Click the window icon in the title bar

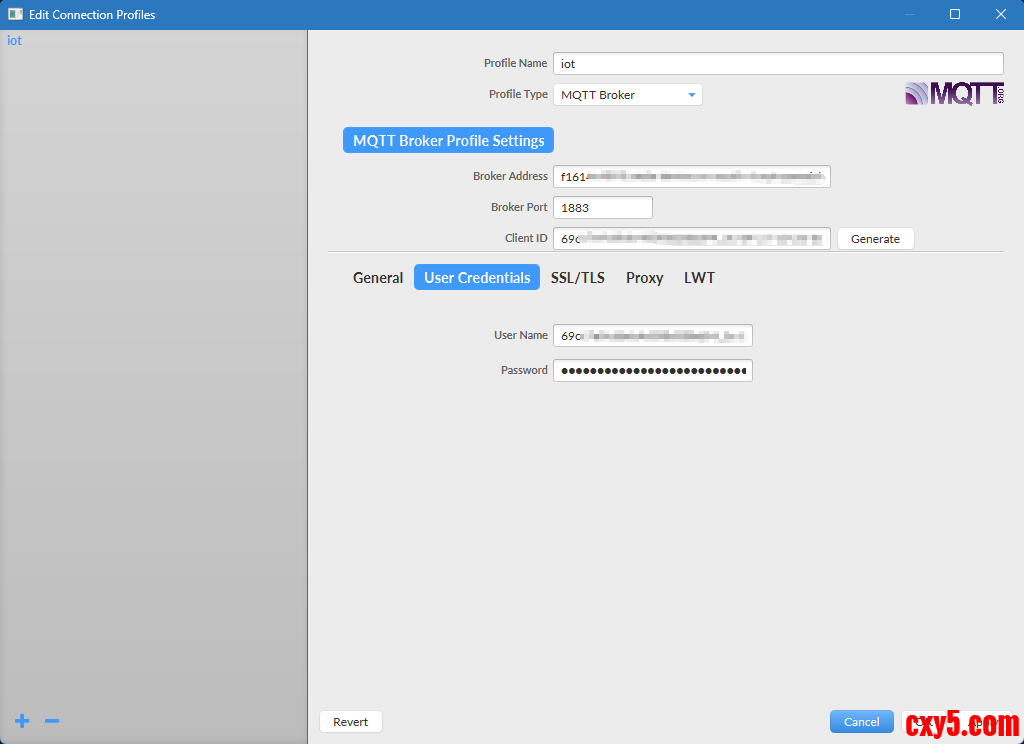[x=15, y=14]
